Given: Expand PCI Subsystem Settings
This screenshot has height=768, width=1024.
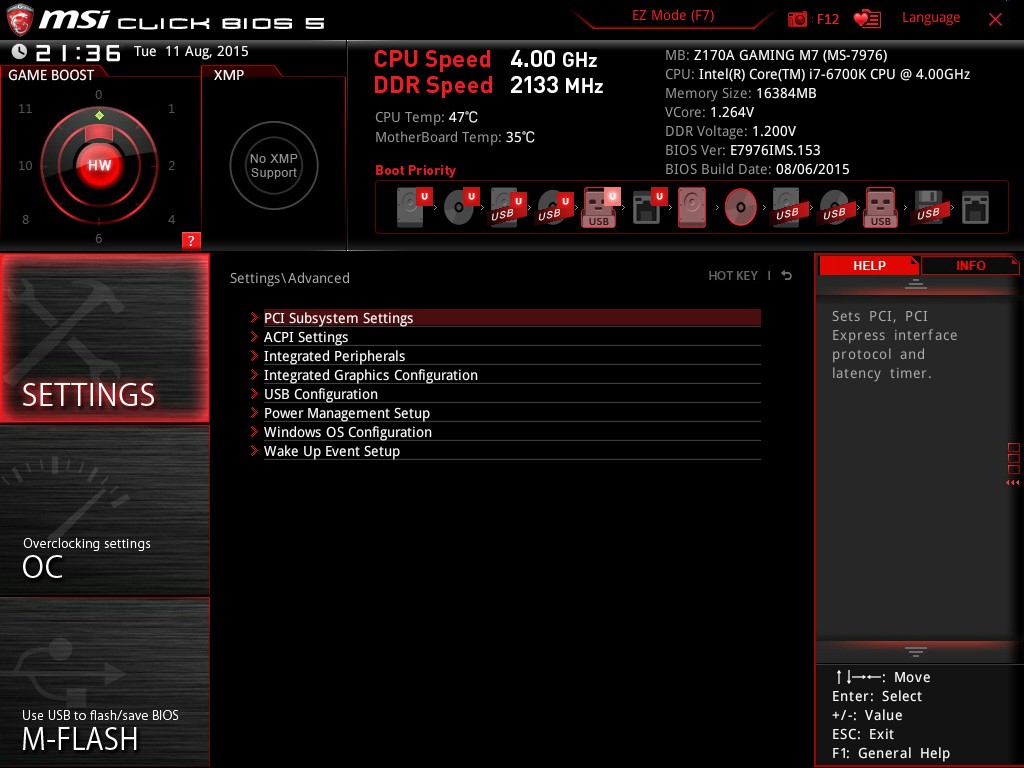Looking at the screenshot, I should pyautogui.click(x=337, y=317).
